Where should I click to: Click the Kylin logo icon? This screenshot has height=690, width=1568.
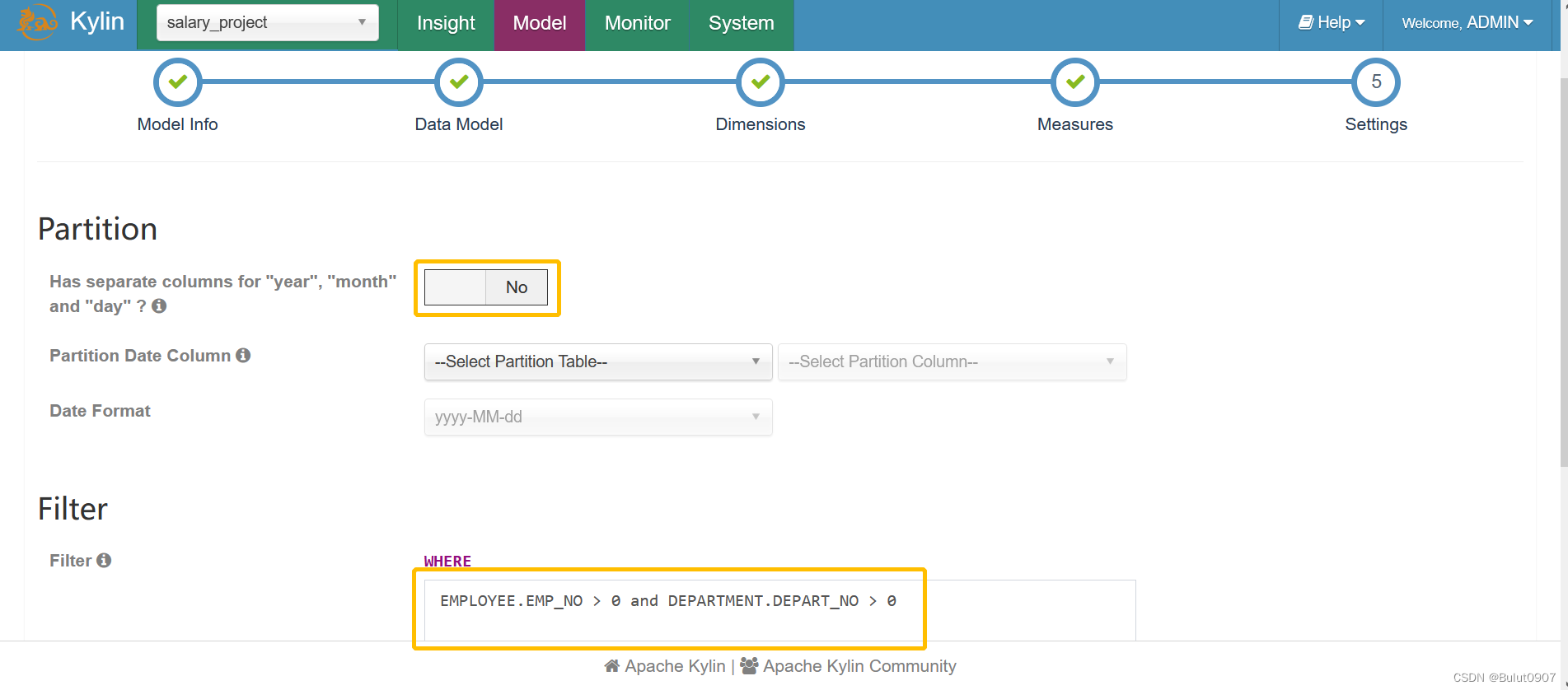click(x=37, y=22)
